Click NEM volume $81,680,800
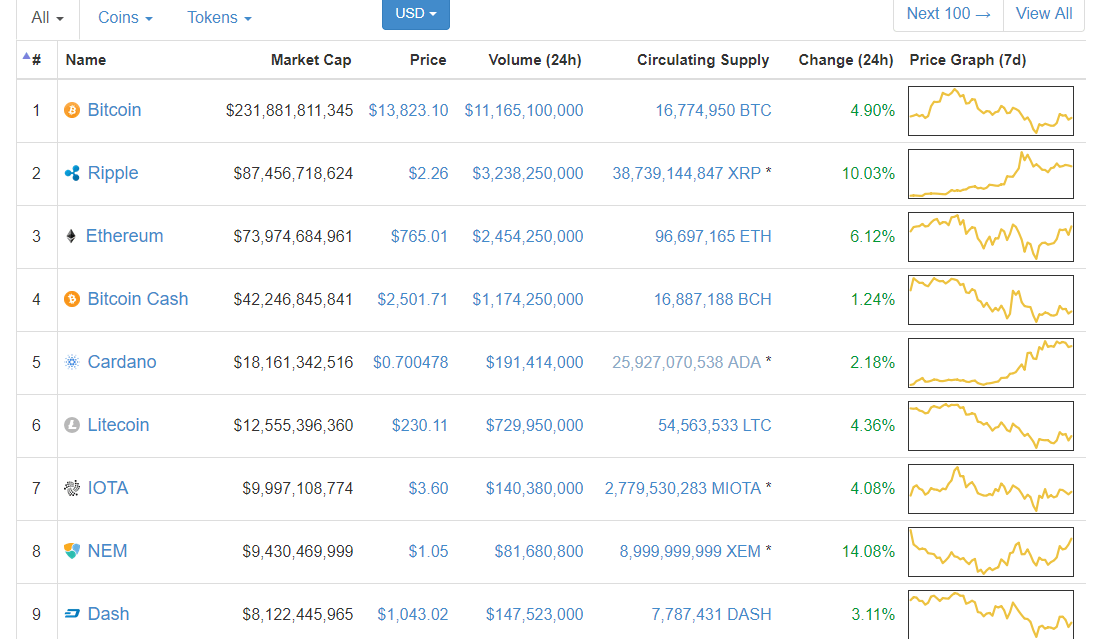This screenshot has width=1118, height=639. point(538,551)
